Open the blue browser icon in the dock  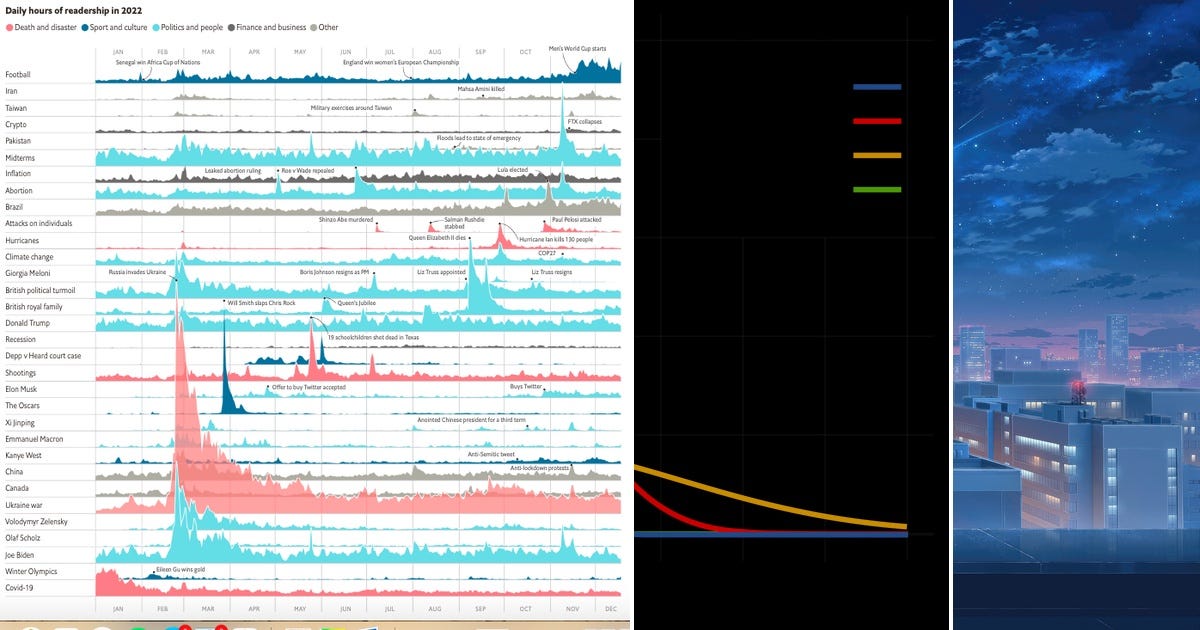pyautogui.click(x=170, y=627)
